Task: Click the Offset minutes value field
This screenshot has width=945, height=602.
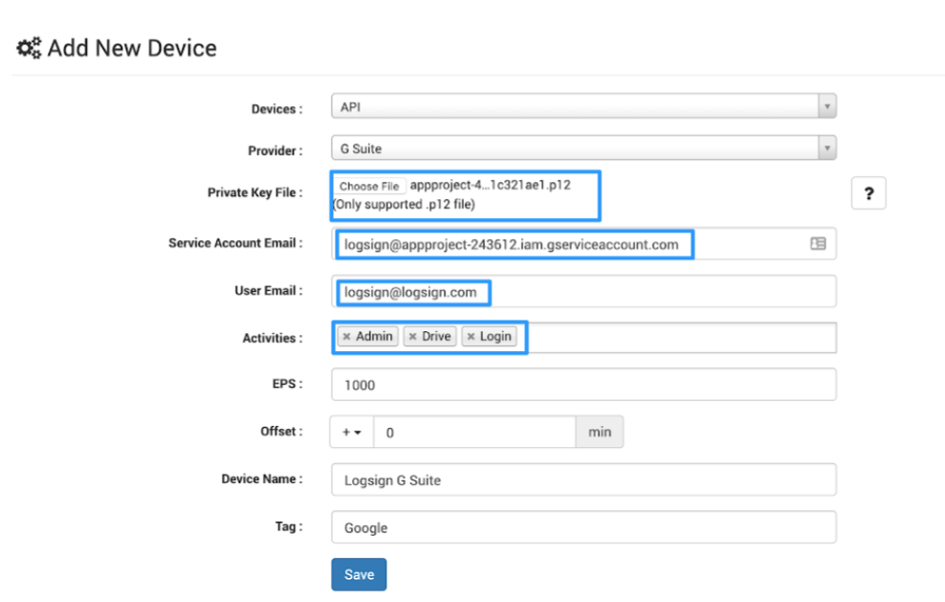Action: (475, 432)
